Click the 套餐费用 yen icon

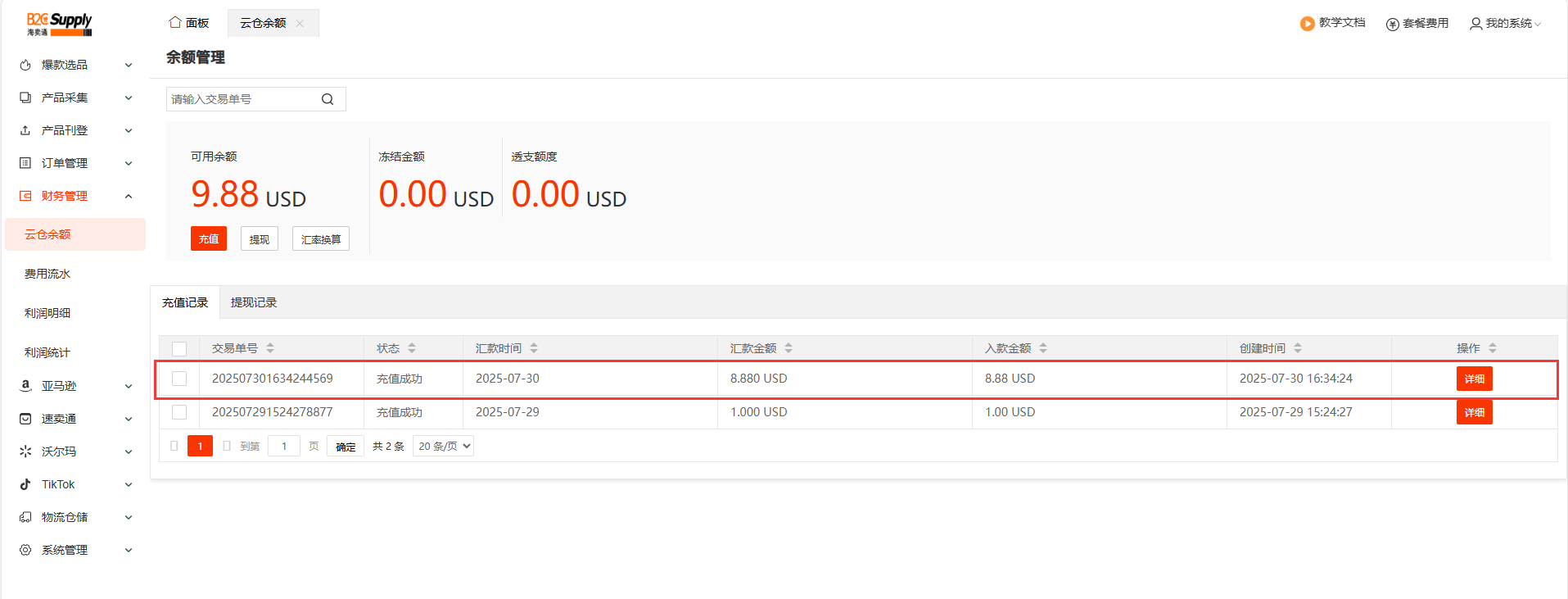(x=1392, y=24)
